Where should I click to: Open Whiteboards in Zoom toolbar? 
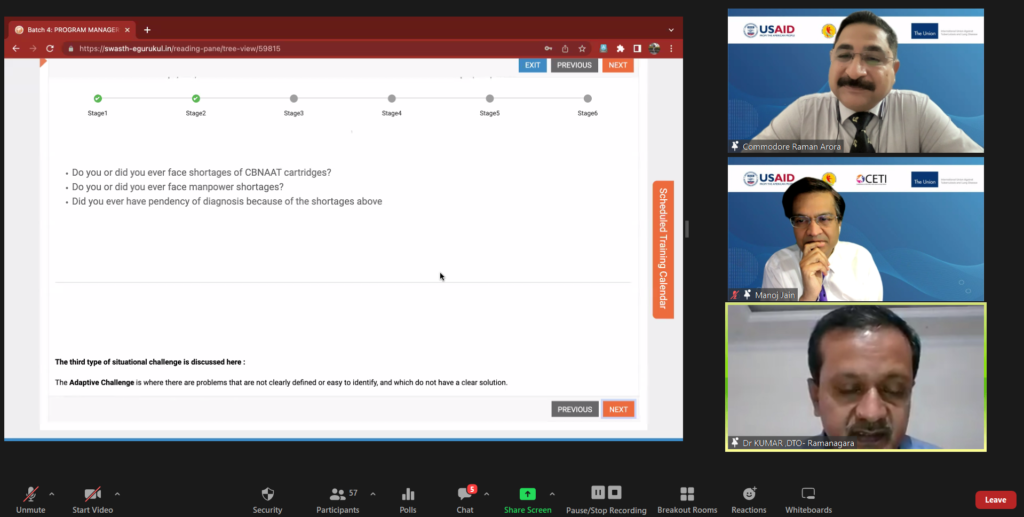[x=809, y=494]
